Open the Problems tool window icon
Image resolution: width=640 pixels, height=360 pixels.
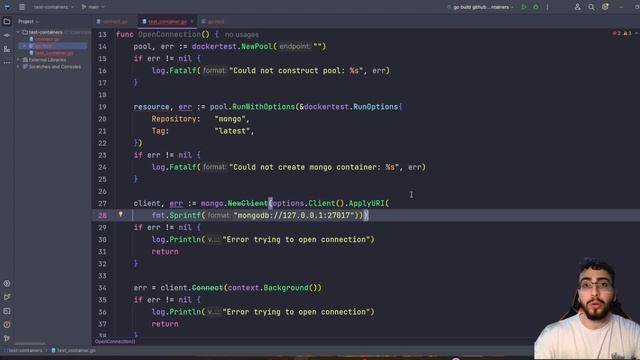pyautogui.click(x=7, y=325)
